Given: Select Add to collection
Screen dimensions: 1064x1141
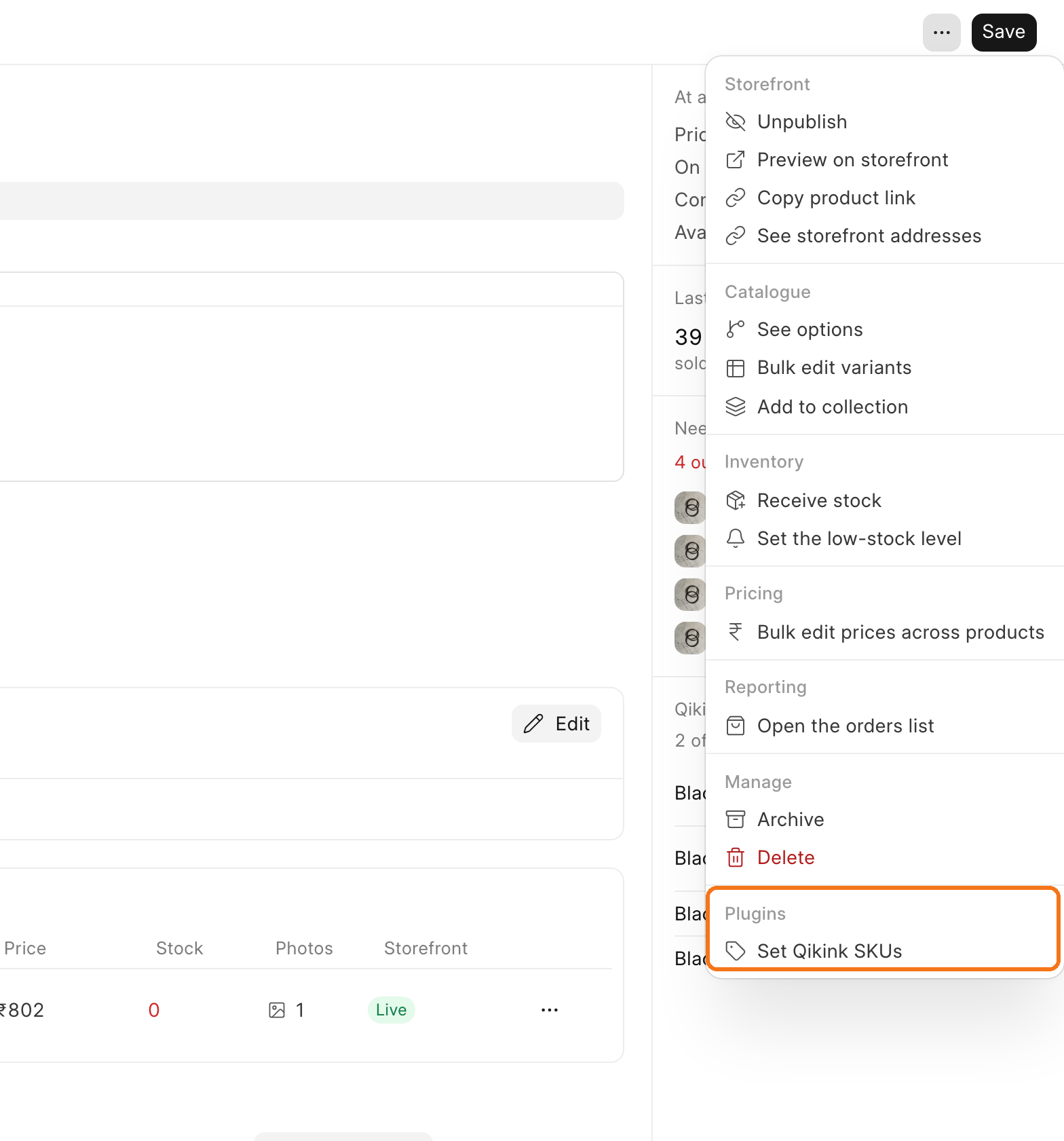Looking at the screenshot, I should 885,407.
